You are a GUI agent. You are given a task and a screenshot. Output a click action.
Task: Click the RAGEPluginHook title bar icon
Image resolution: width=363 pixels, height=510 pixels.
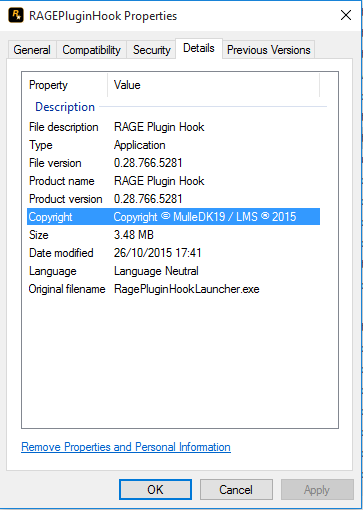[16, 15]
